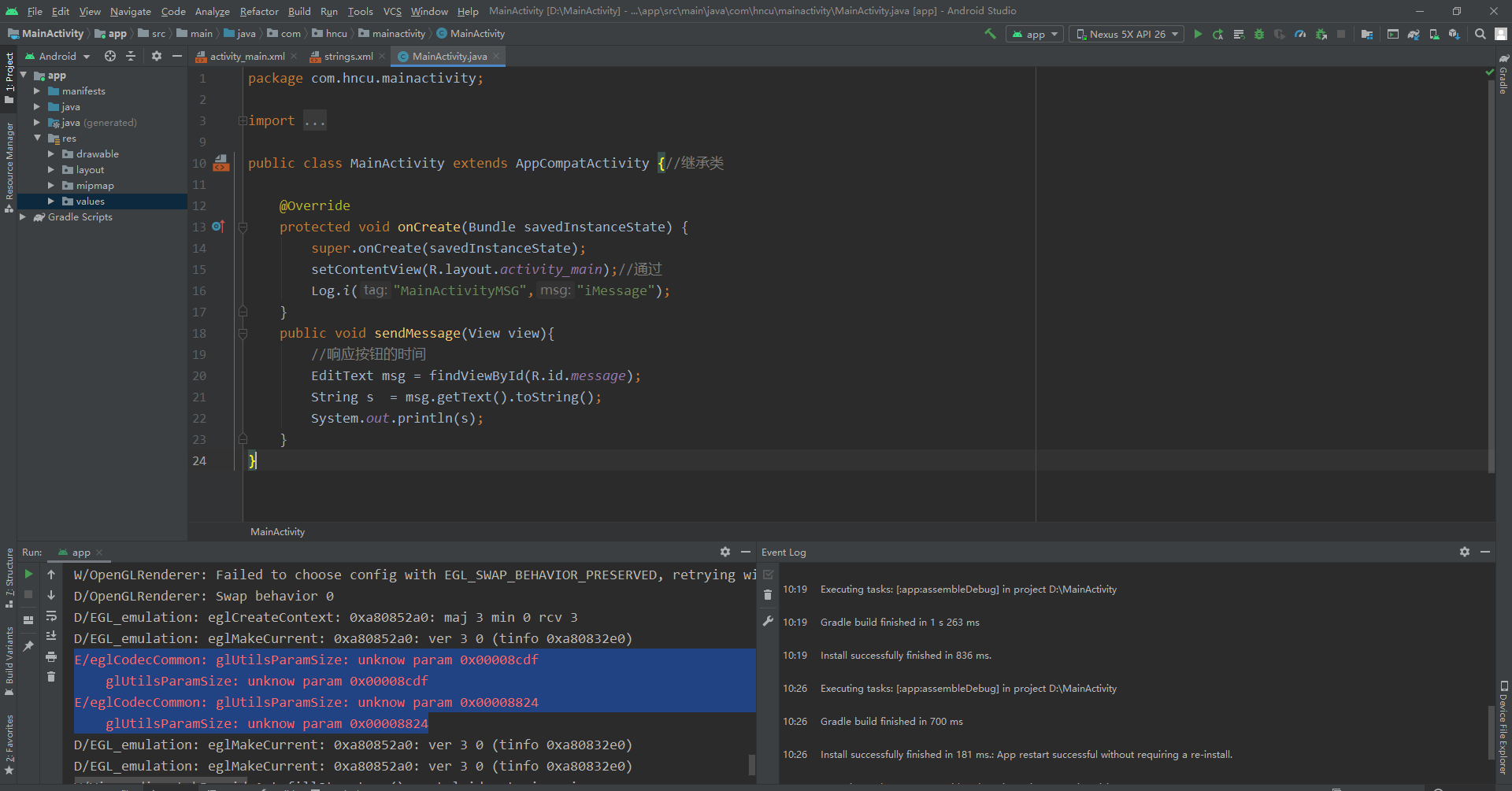This screenshot has width=1512, height=791.
Task: Open the Refactor menu
Action: pos(259,11)
